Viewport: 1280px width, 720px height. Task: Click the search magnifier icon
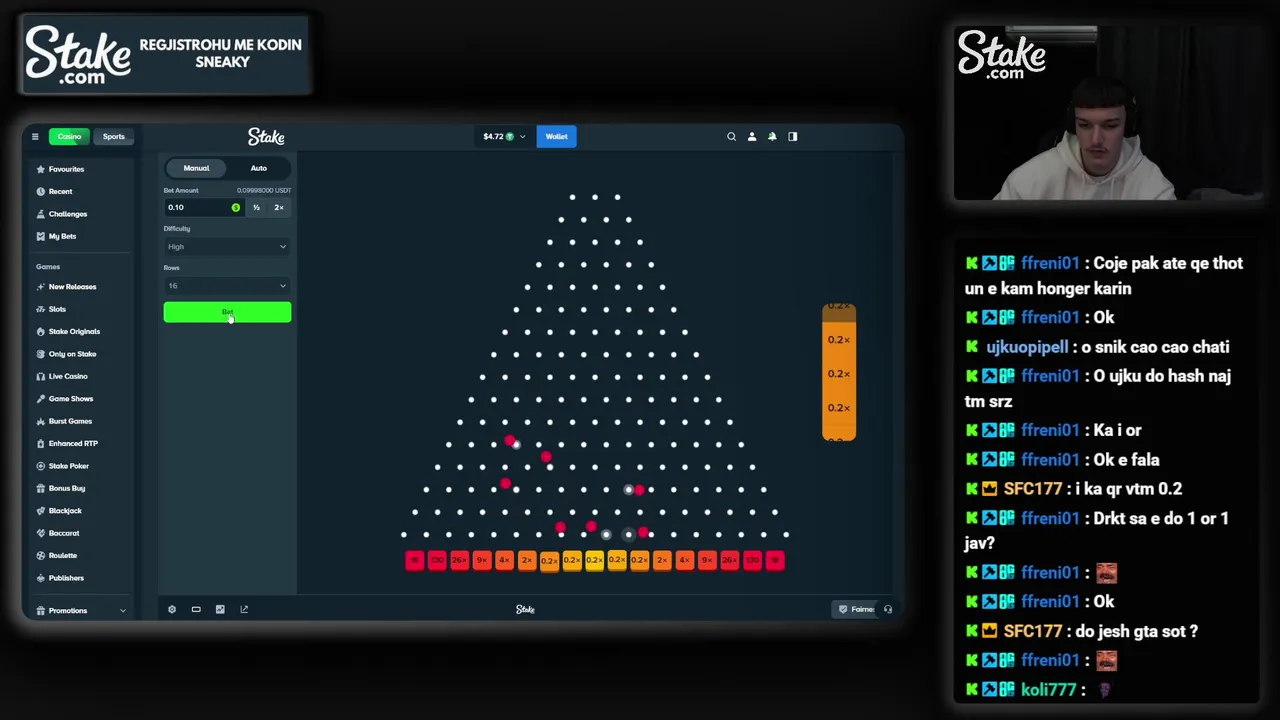[731, 136]
